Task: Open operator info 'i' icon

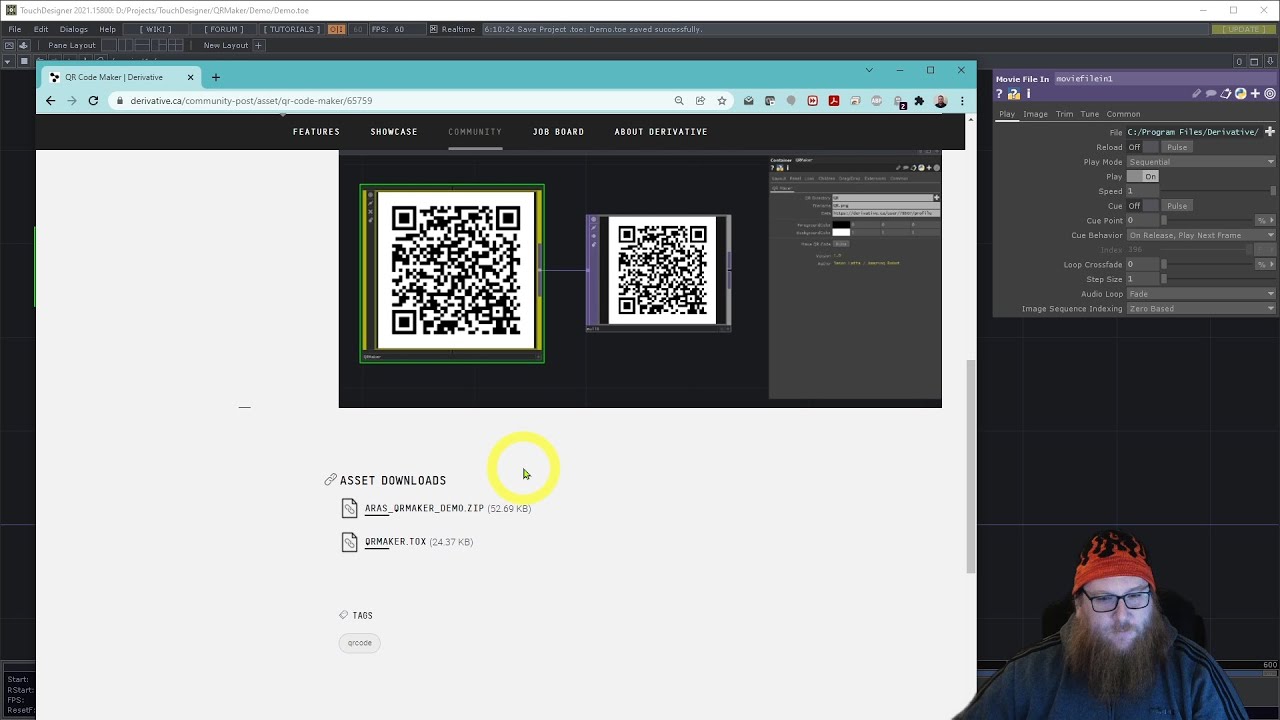Action: tap(1028, 94)
